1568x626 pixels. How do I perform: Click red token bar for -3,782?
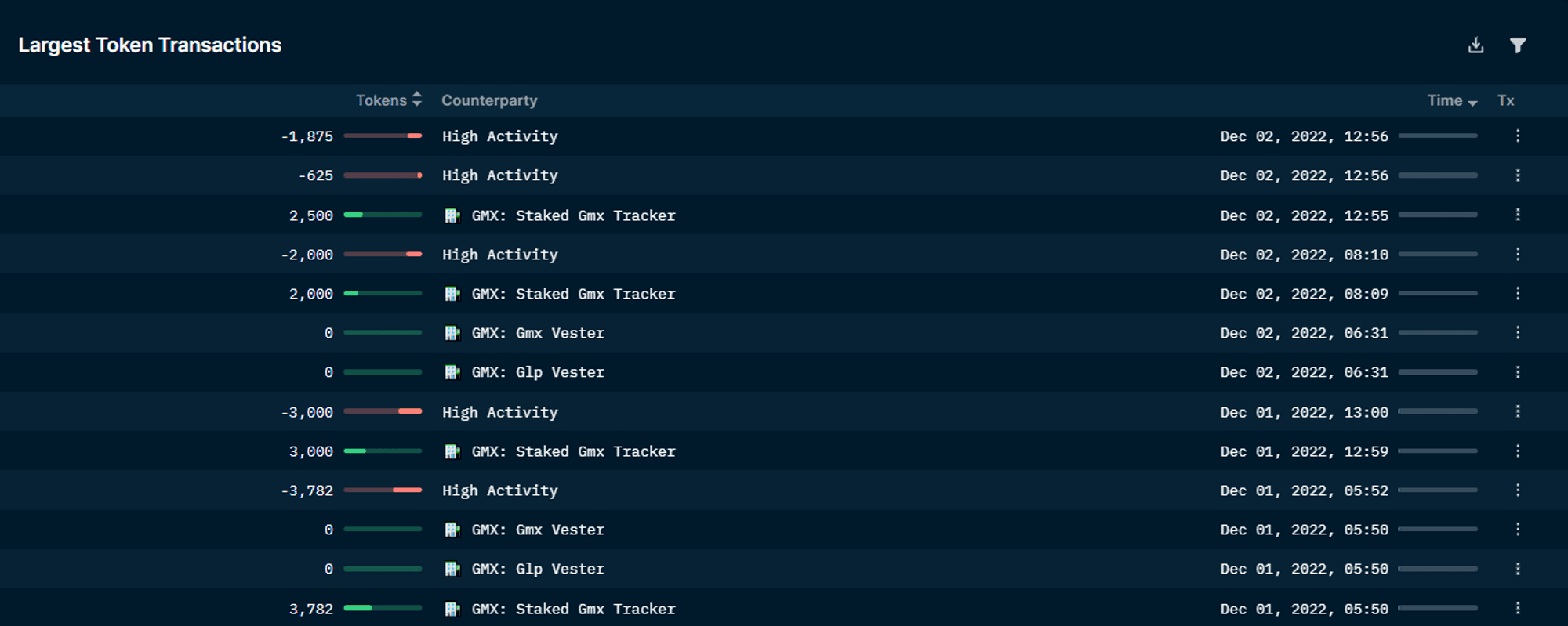point(383,490)
